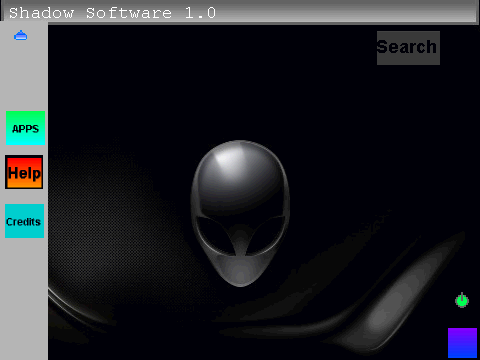
Task: Open the Help button
Action: point(24,172)
